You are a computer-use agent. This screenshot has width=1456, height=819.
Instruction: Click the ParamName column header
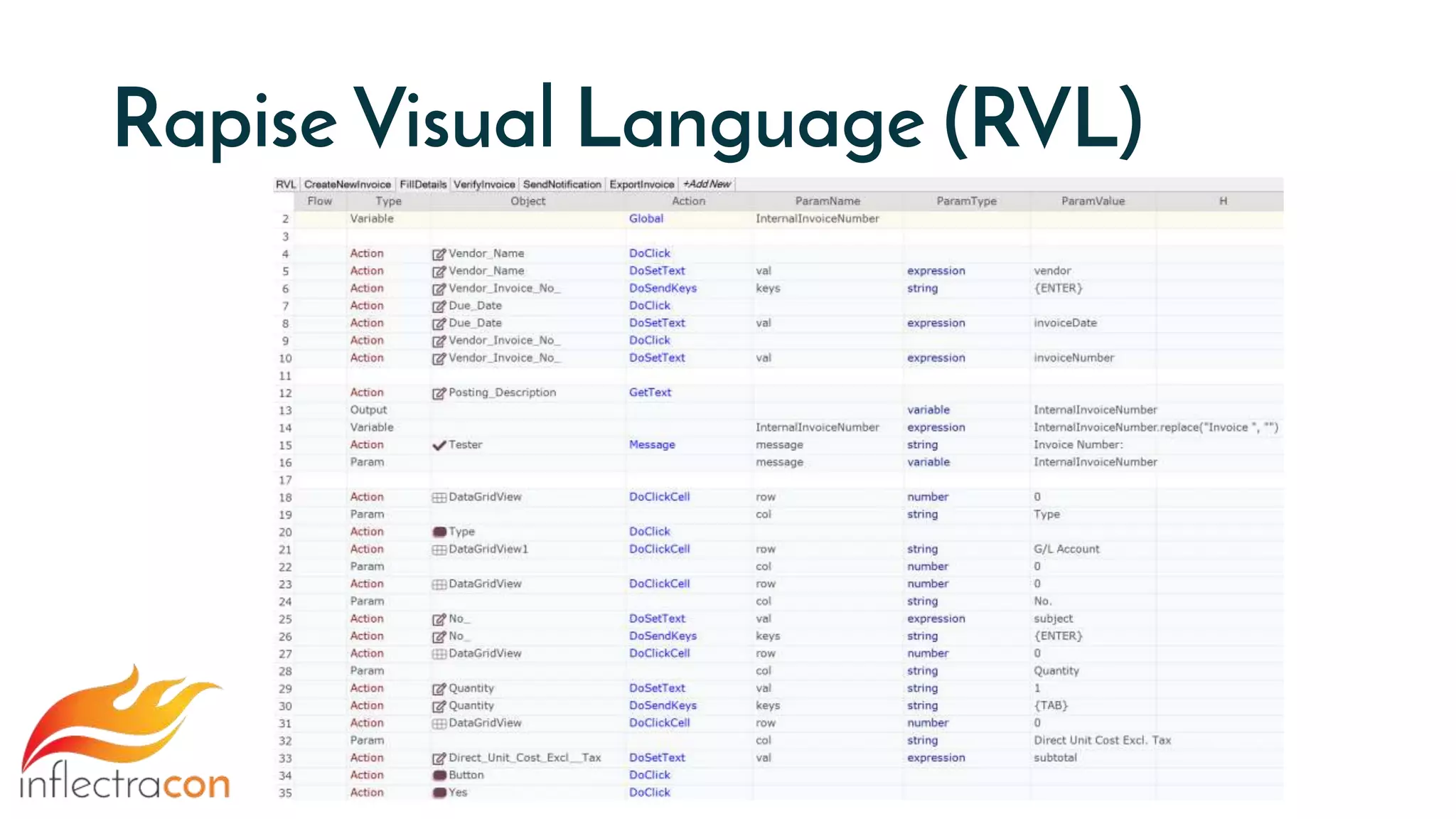[x=828, y=201]
